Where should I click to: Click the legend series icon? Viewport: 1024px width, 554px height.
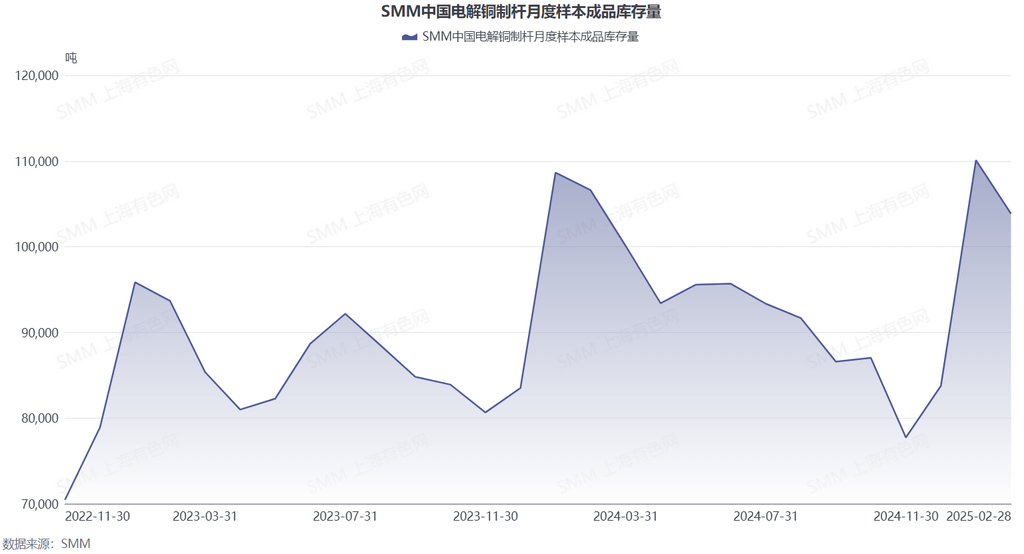pyautogui.click(x=409, y=37)
